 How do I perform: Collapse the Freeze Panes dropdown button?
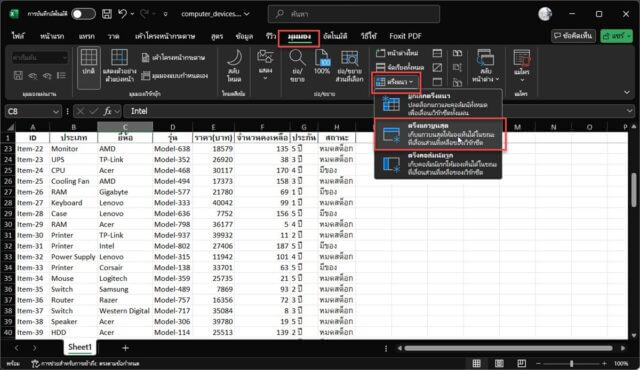coord(396,82)
